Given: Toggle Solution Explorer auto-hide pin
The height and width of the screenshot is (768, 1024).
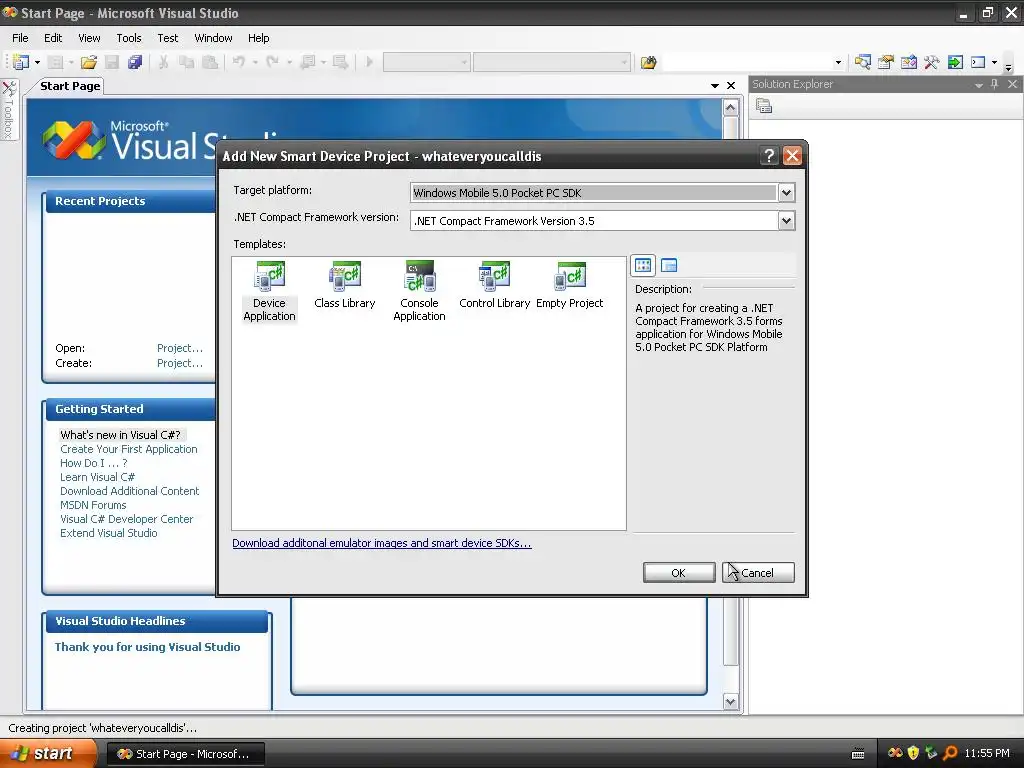Looking at the screenshot, I should pos(995,84).
